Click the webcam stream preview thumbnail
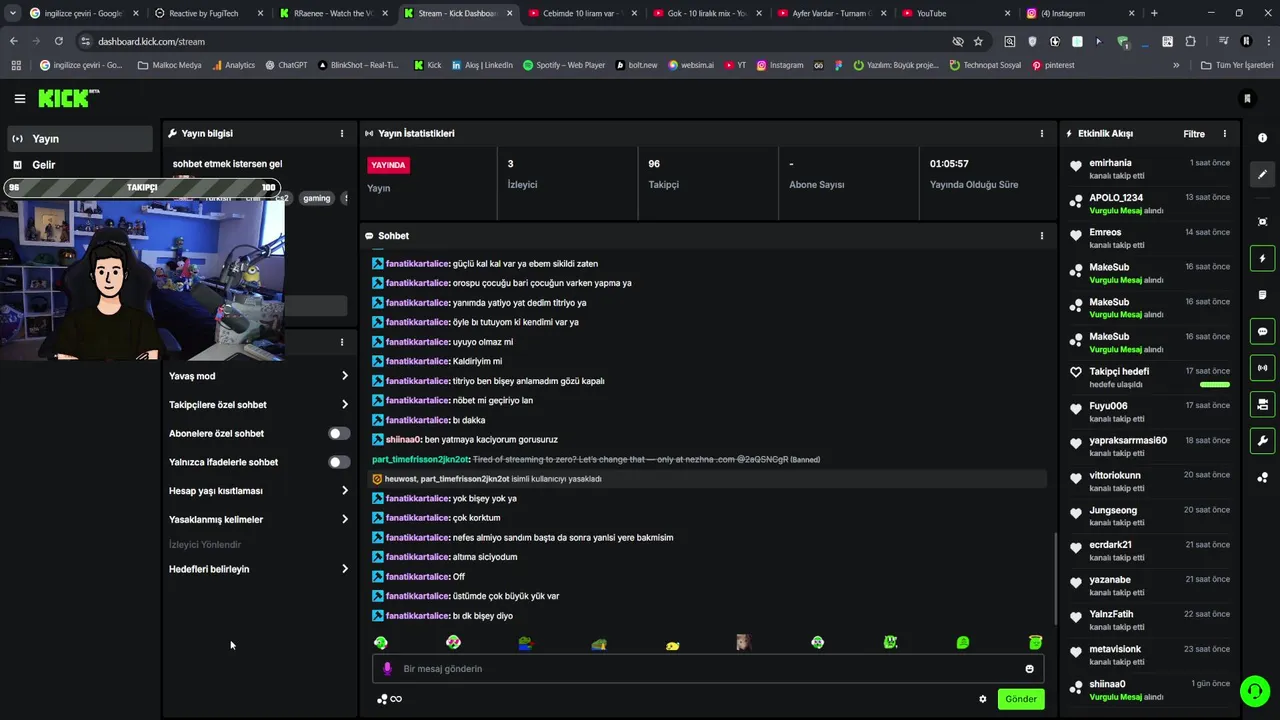This screenshot has height=720, width=1280. 142,278
